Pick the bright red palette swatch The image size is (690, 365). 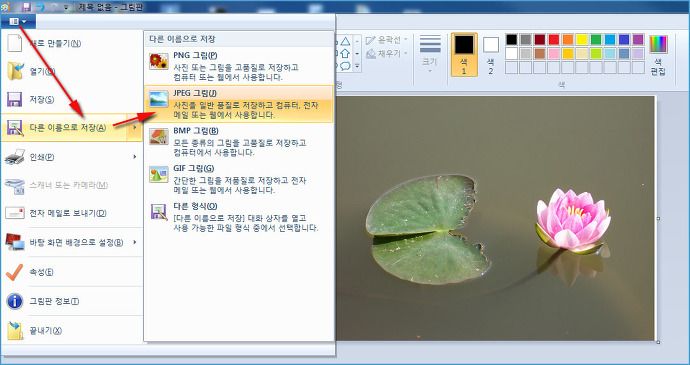[554, 40]
